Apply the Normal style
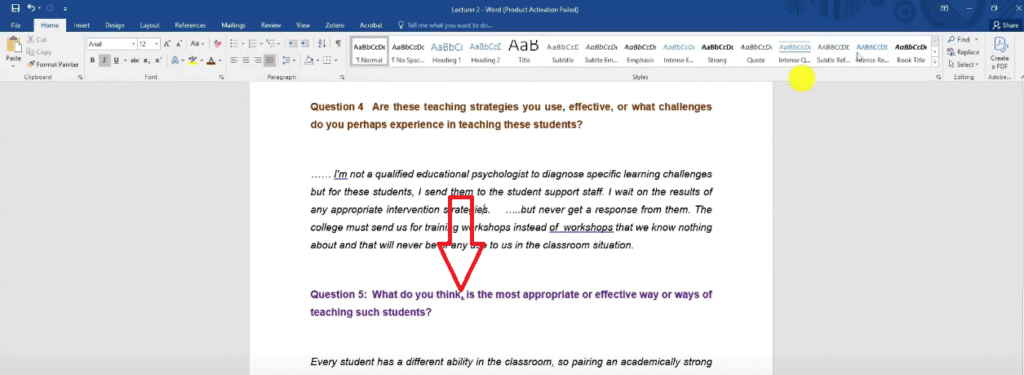Viewport: 1024px width, 375px height. point(369,52)
